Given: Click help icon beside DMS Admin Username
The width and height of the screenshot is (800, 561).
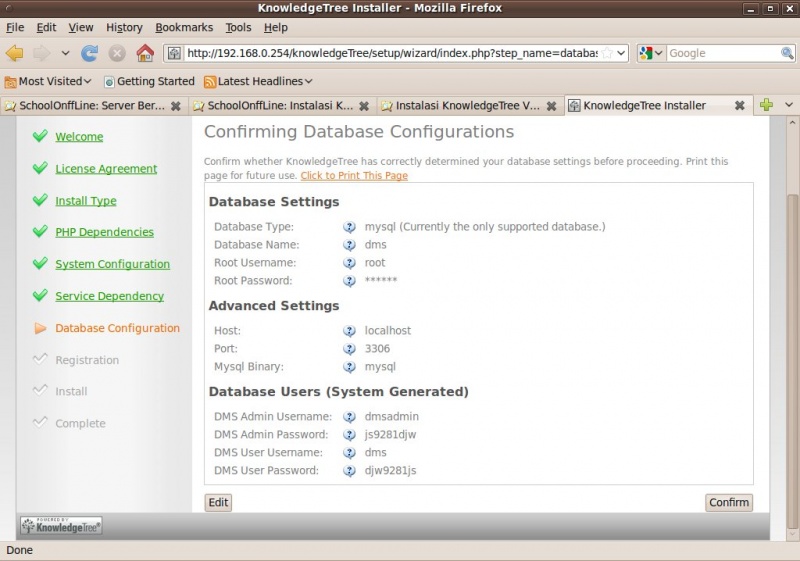Looking at the screenshot, I should pos(349,417).
